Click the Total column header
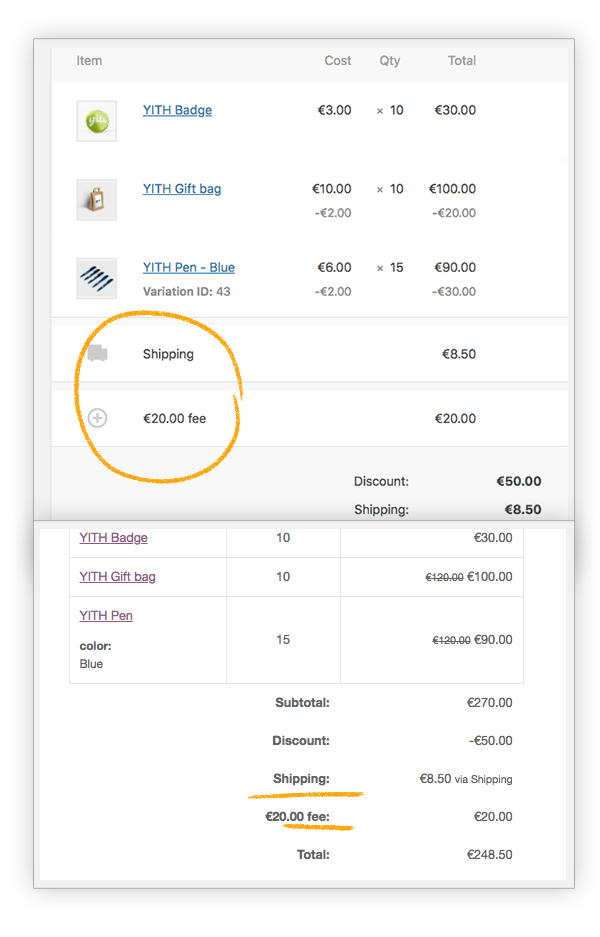Image resolution: width=600 pixels, height=937 pixels. click(x=462, y=61)
